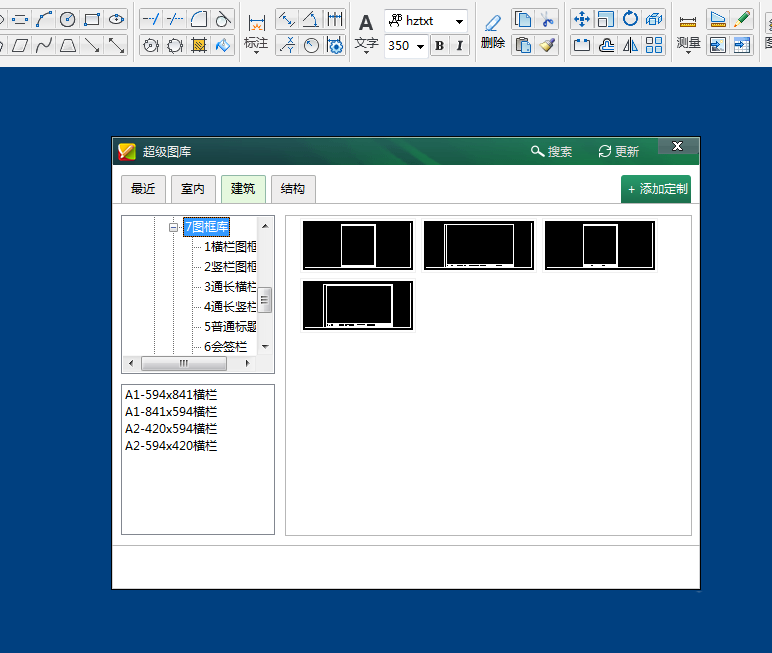The image size is (772, 653).
Task: Select list entry A1-841x594横栏
Action: (x=171, y=412)
